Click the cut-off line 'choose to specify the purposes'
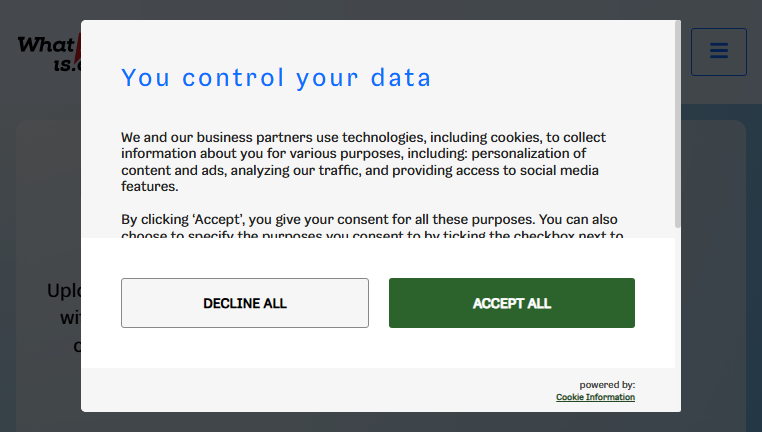Image resolution: width=762 pixels, height=432 pixels. point(372,234)
